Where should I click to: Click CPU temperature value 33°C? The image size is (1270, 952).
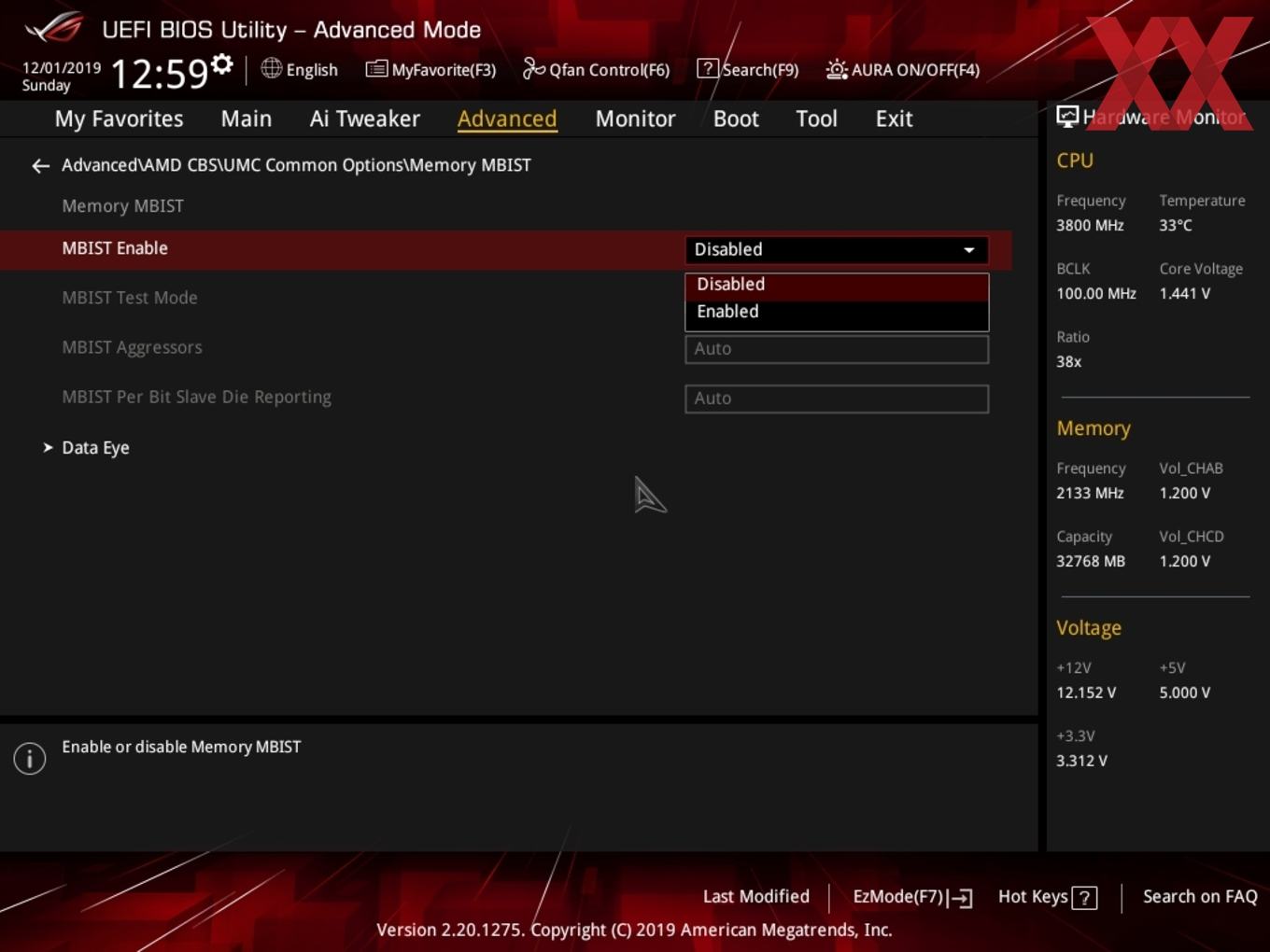pyautogui.click(x=1176, y=226)
